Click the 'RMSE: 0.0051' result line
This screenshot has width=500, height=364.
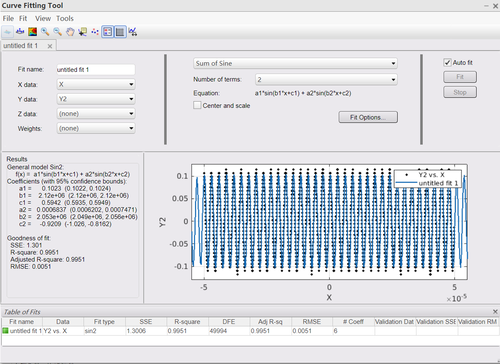pos(31,266)
